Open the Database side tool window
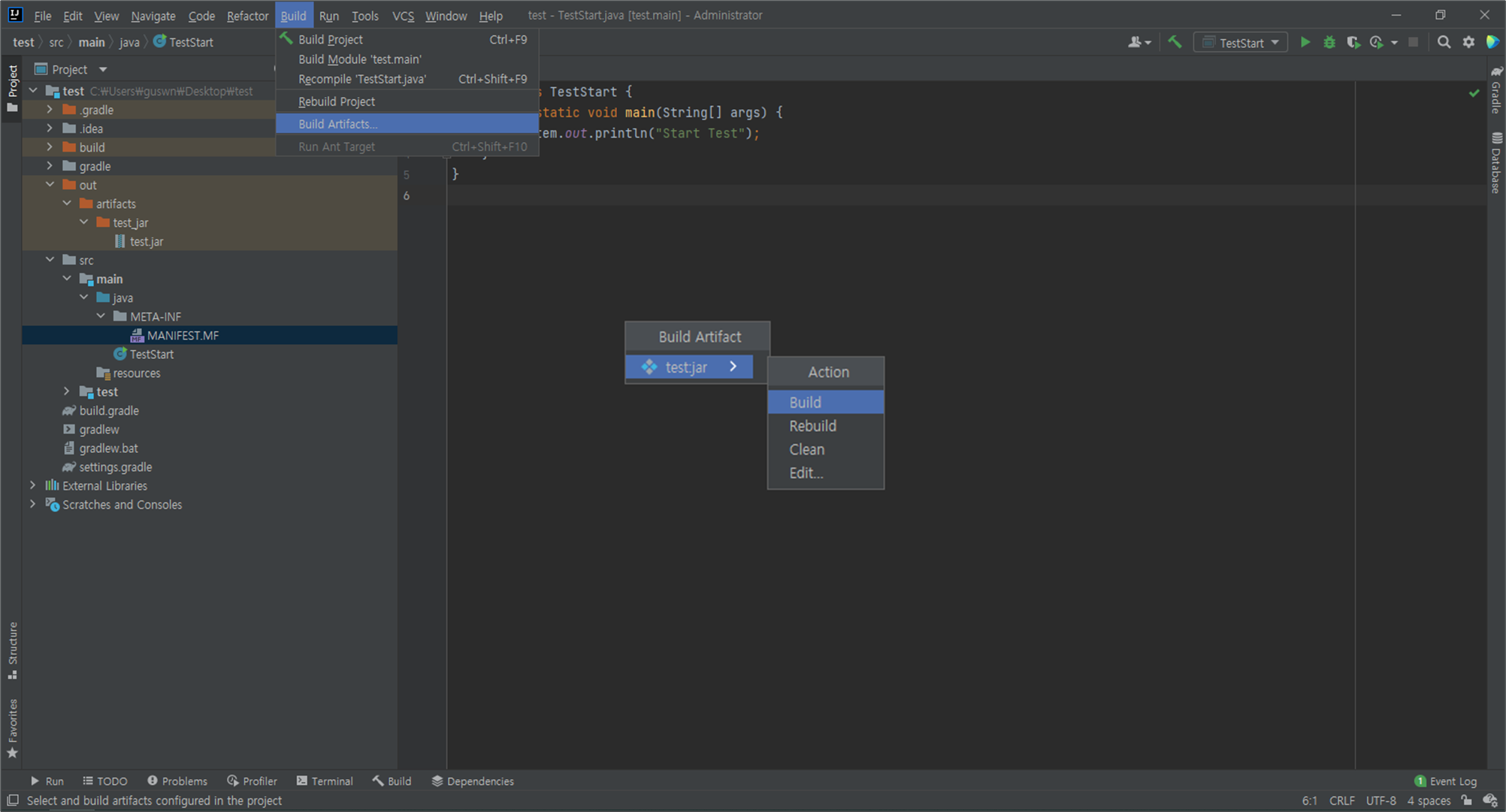The height and width of the screenshot is (812, 1506). (1496, 163)
